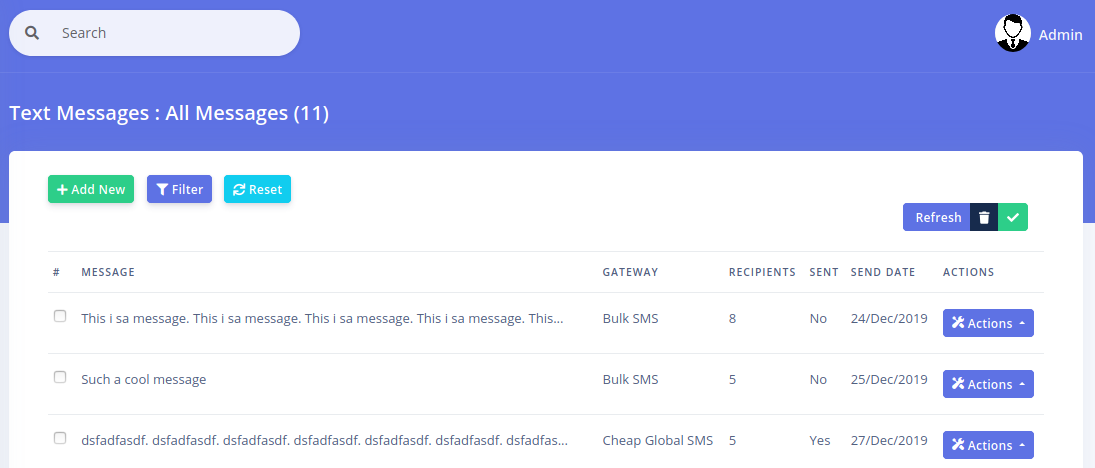
Task: Click the Search input field
Action: [x=170, y=33]
